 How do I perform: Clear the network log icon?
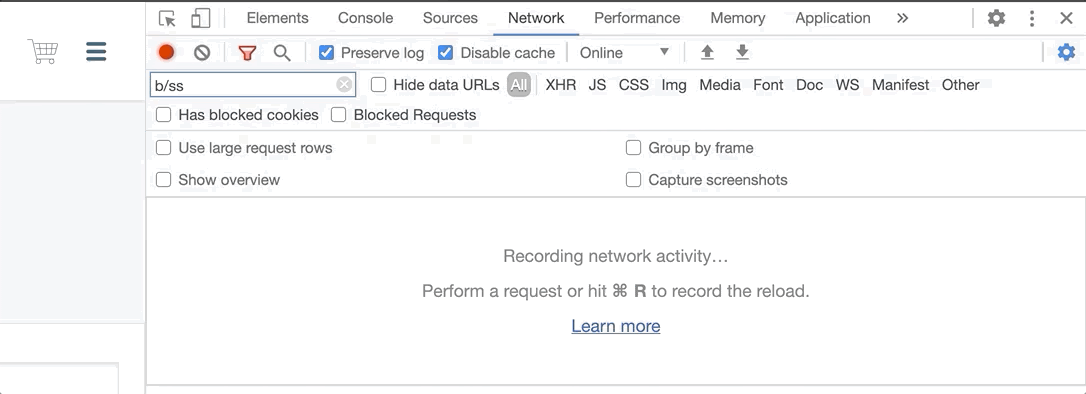(x=202, y=53)
